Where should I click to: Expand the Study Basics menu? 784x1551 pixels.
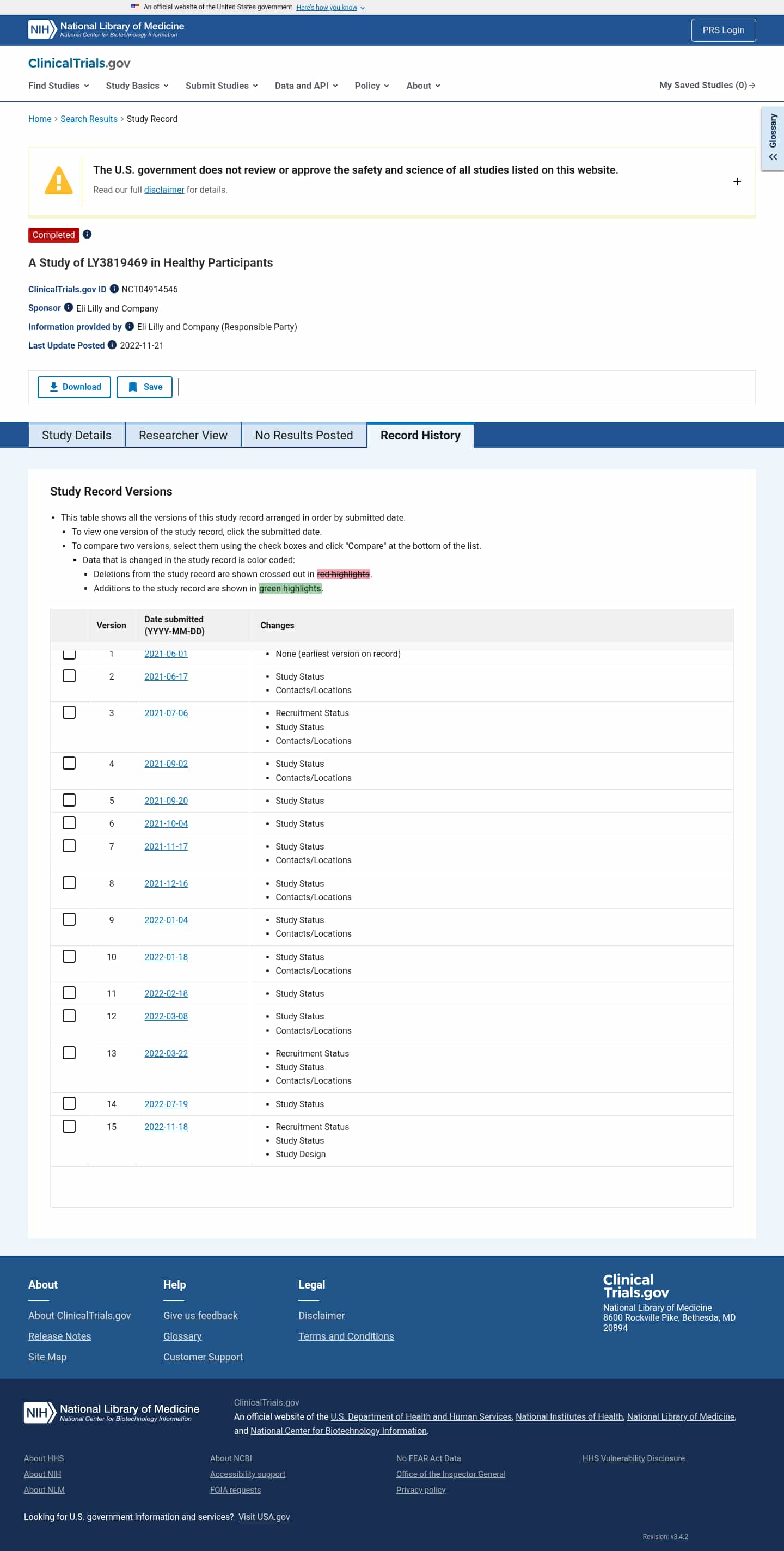tap(137, 86)
